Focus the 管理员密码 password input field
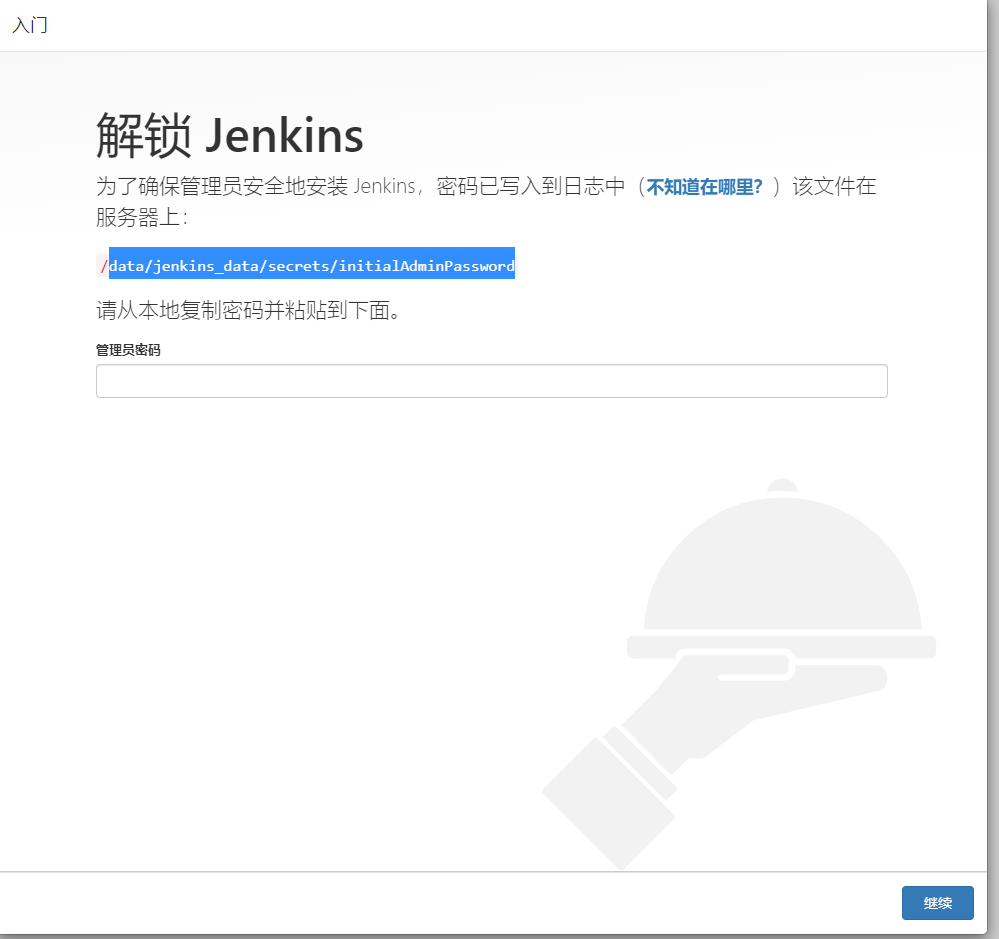999x939 pixels. tap(491, 381)
